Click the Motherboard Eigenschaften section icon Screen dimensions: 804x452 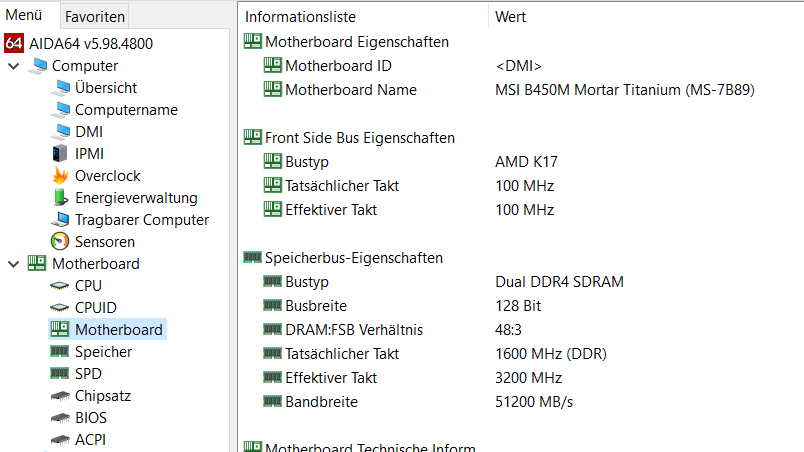[252, 41]
